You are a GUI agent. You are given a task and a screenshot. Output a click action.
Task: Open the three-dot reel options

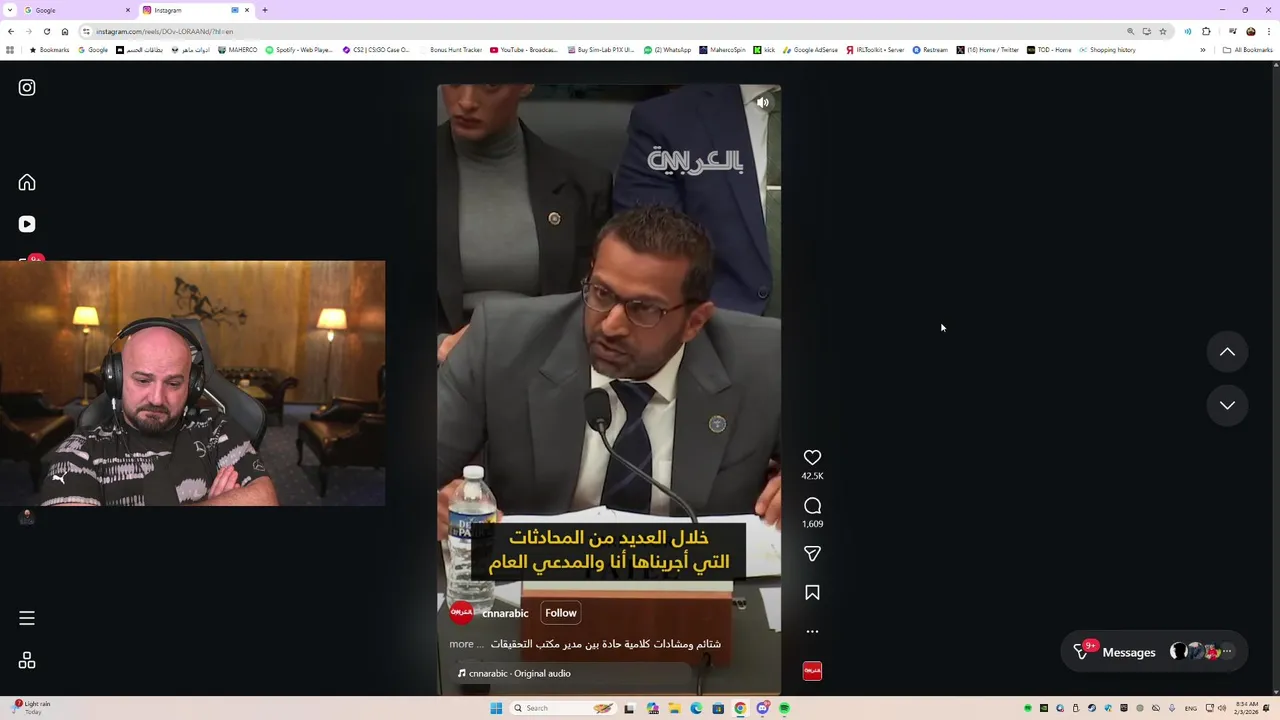pyautogui.click(x=812, y=632)
